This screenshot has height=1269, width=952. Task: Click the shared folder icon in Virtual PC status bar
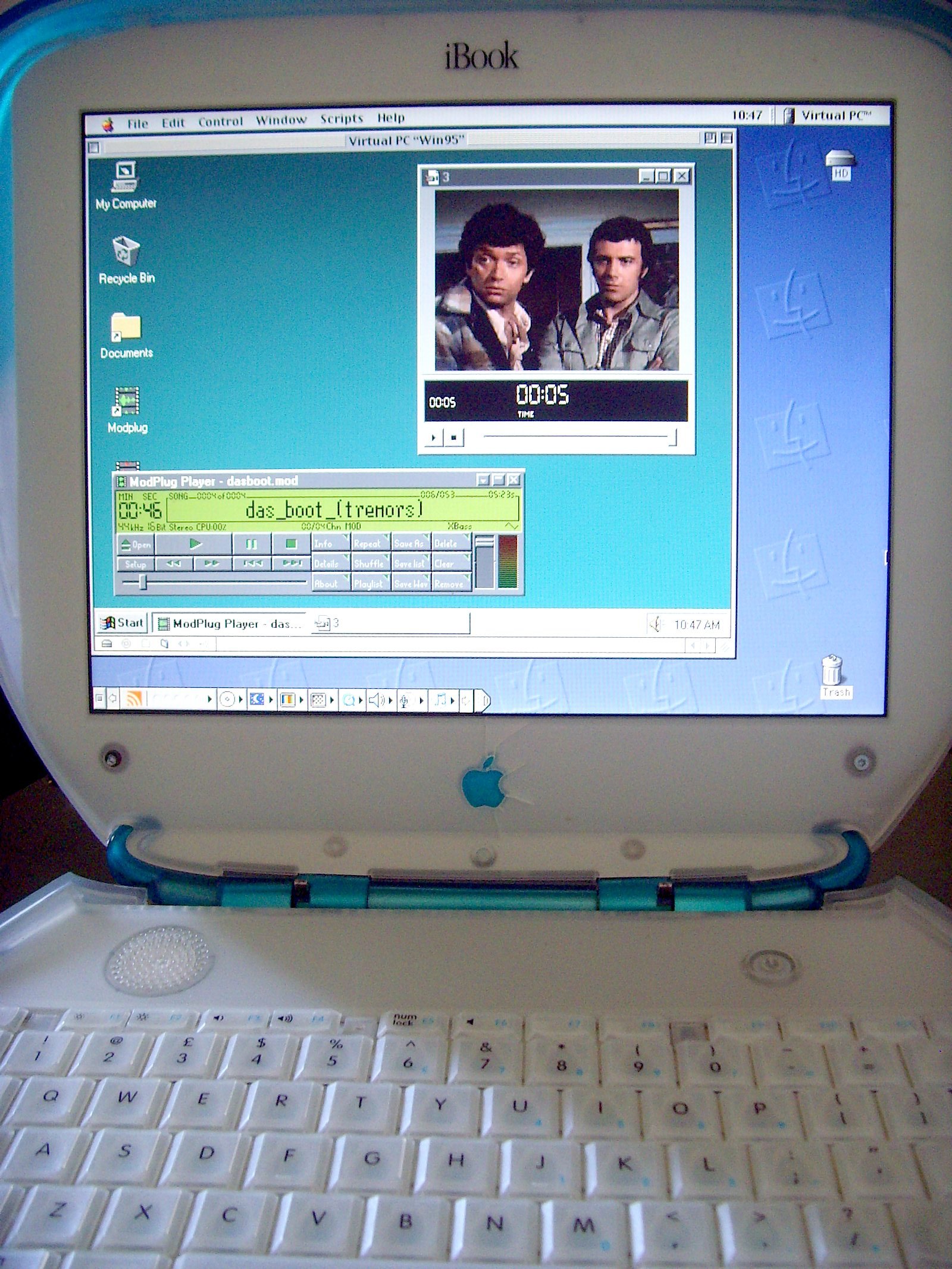[165, 643]
